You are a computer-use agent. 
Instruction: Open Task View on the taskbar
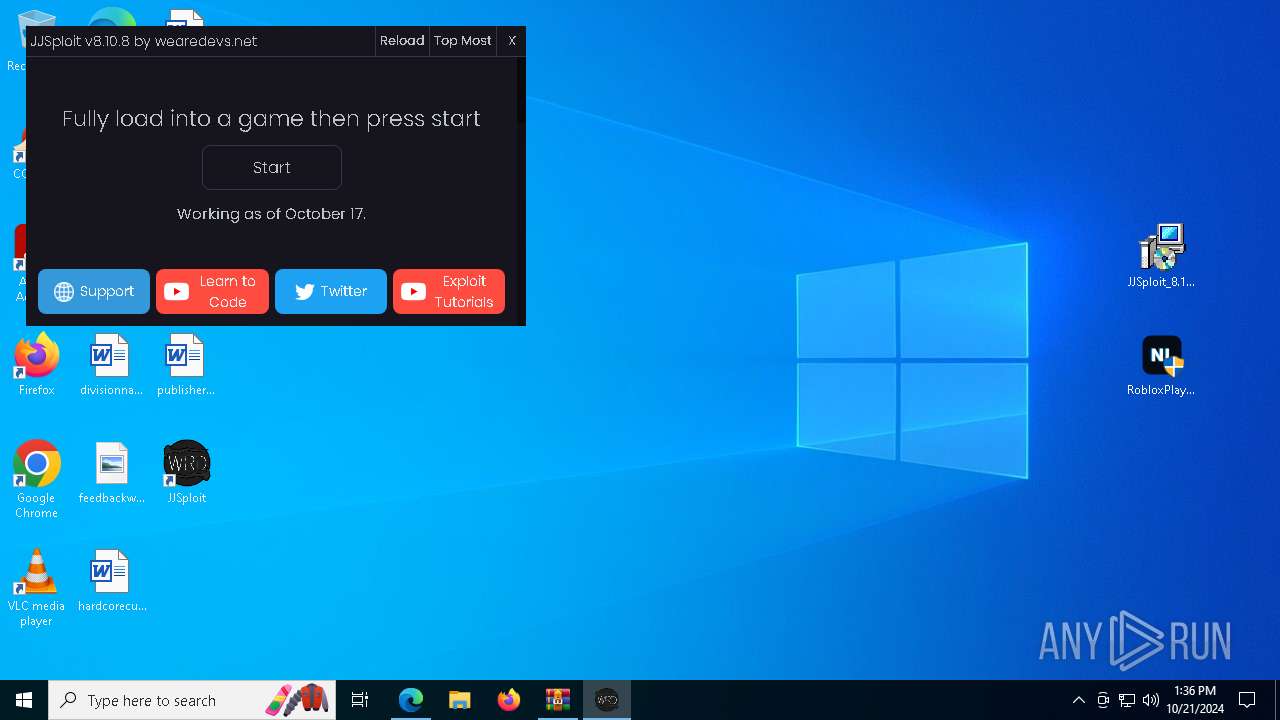pyautogui.click(x=360, y=700)
